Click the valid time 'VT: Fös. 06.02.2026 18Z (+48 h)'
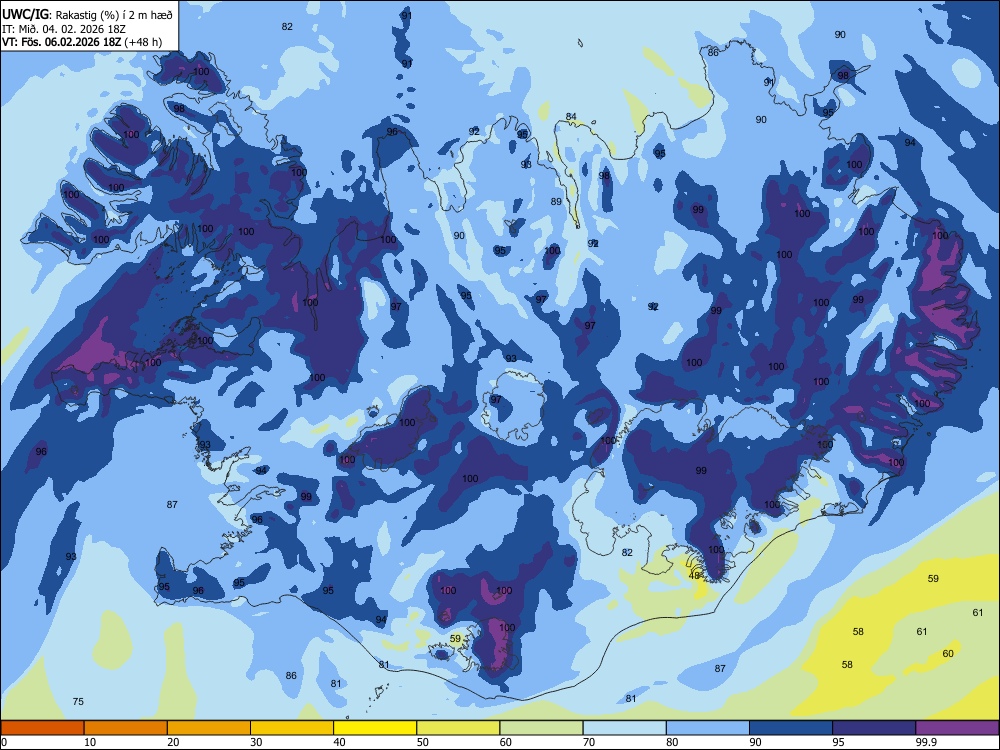 click(82, 42)
